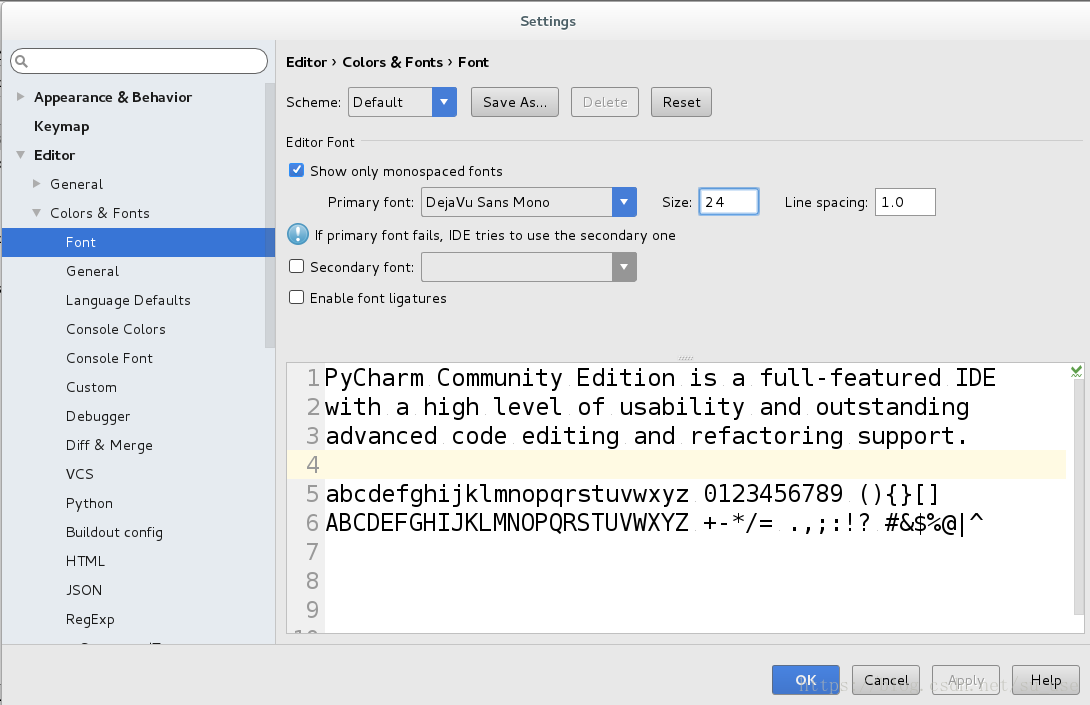Click Editor in the breadcrumb path
Viewport: 1090px width, 705px height.
click(307, 62)
